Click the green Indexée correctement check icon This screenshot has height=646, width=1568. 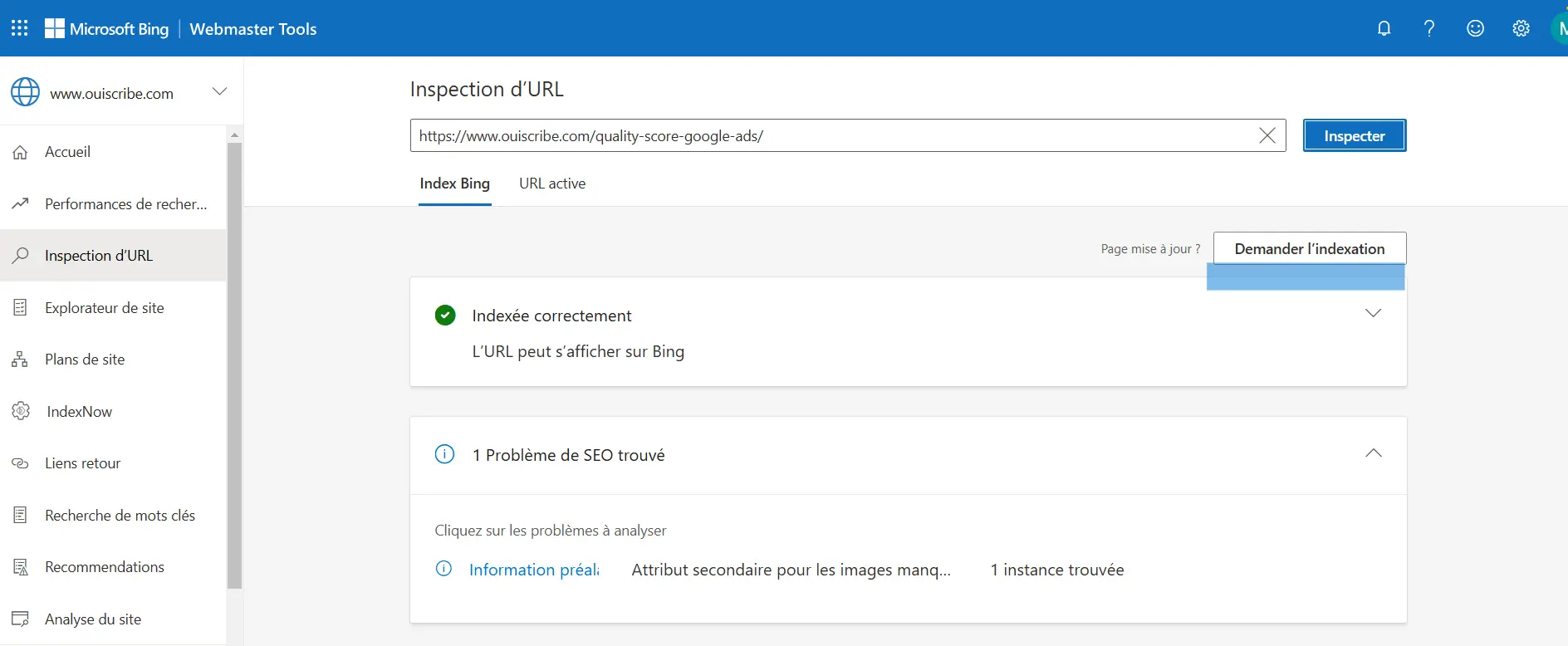(445, 315)
